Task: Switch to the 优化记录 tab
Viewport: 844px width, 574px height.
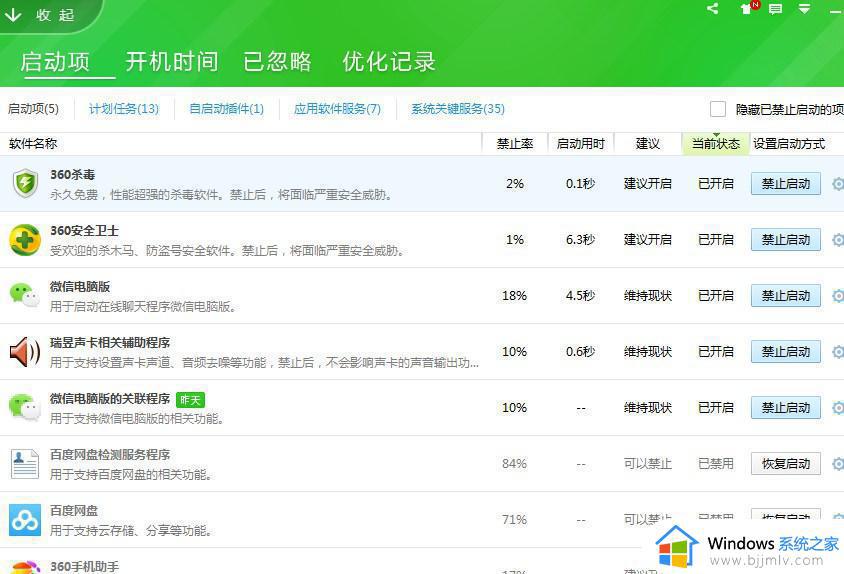Action: click(x=389, y=61)
